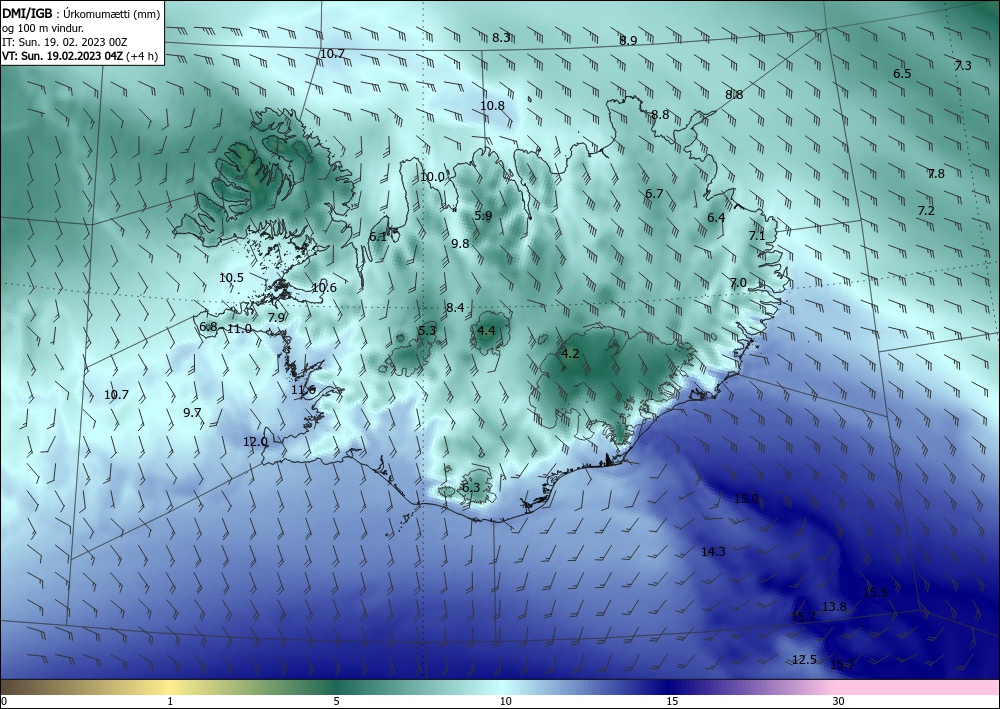The height and width of the screenshot is (709, 1000).
Task: Select the 6.4 value label
Action: 716,218
